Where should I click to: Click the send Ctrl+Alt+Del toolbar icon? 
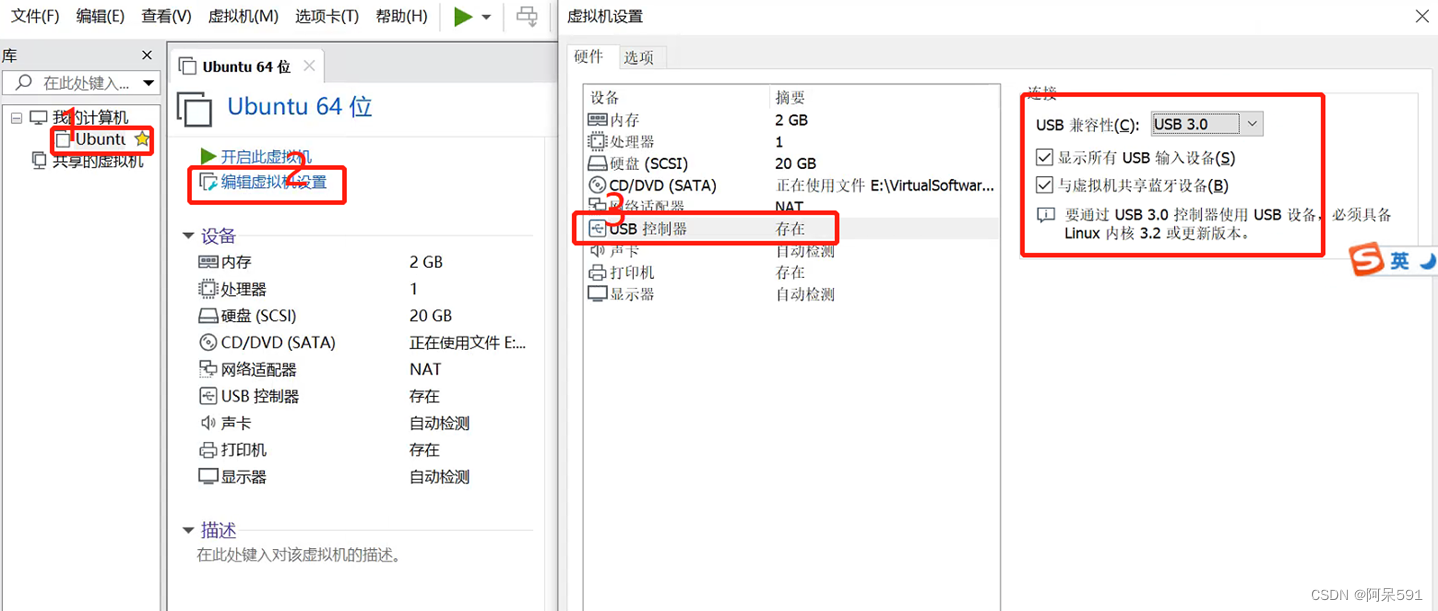click(527, 17)
